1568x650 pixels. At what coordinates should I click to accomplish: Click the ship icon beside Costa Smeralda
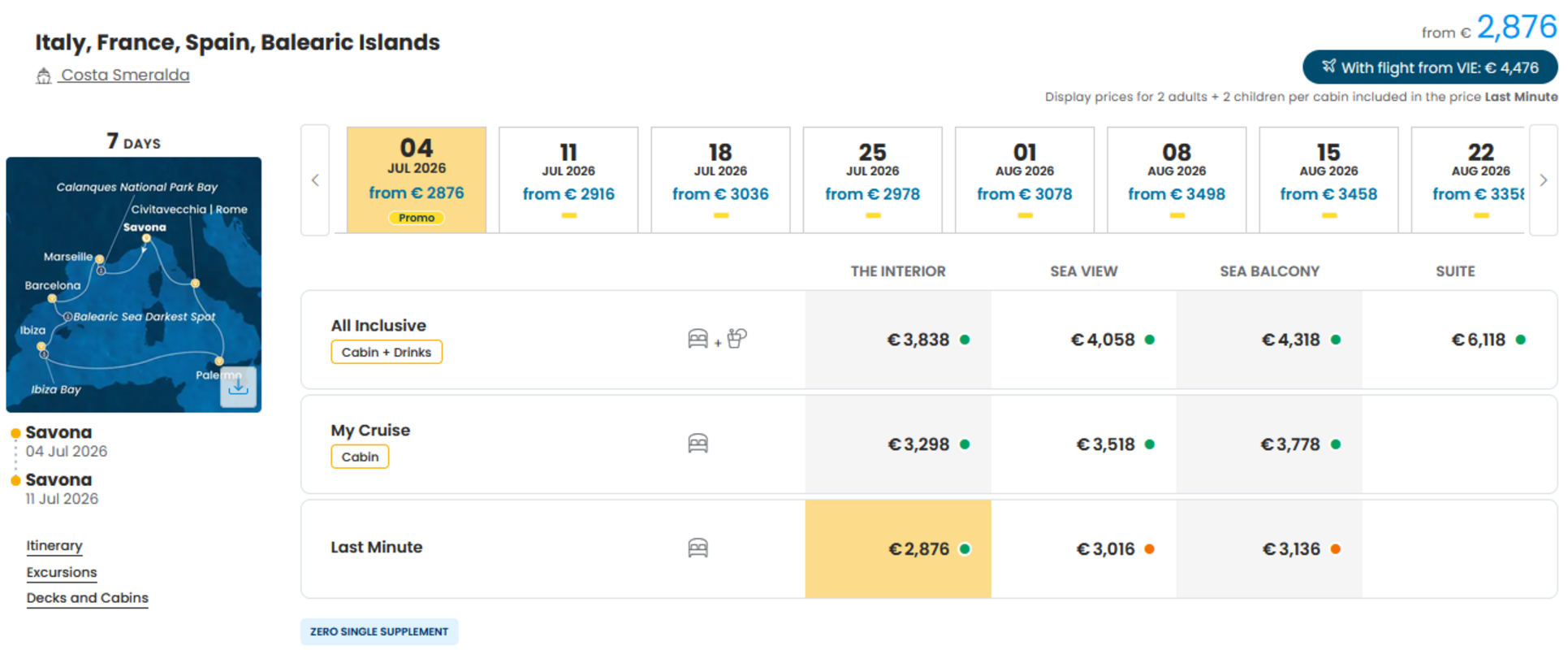[44, 76]
